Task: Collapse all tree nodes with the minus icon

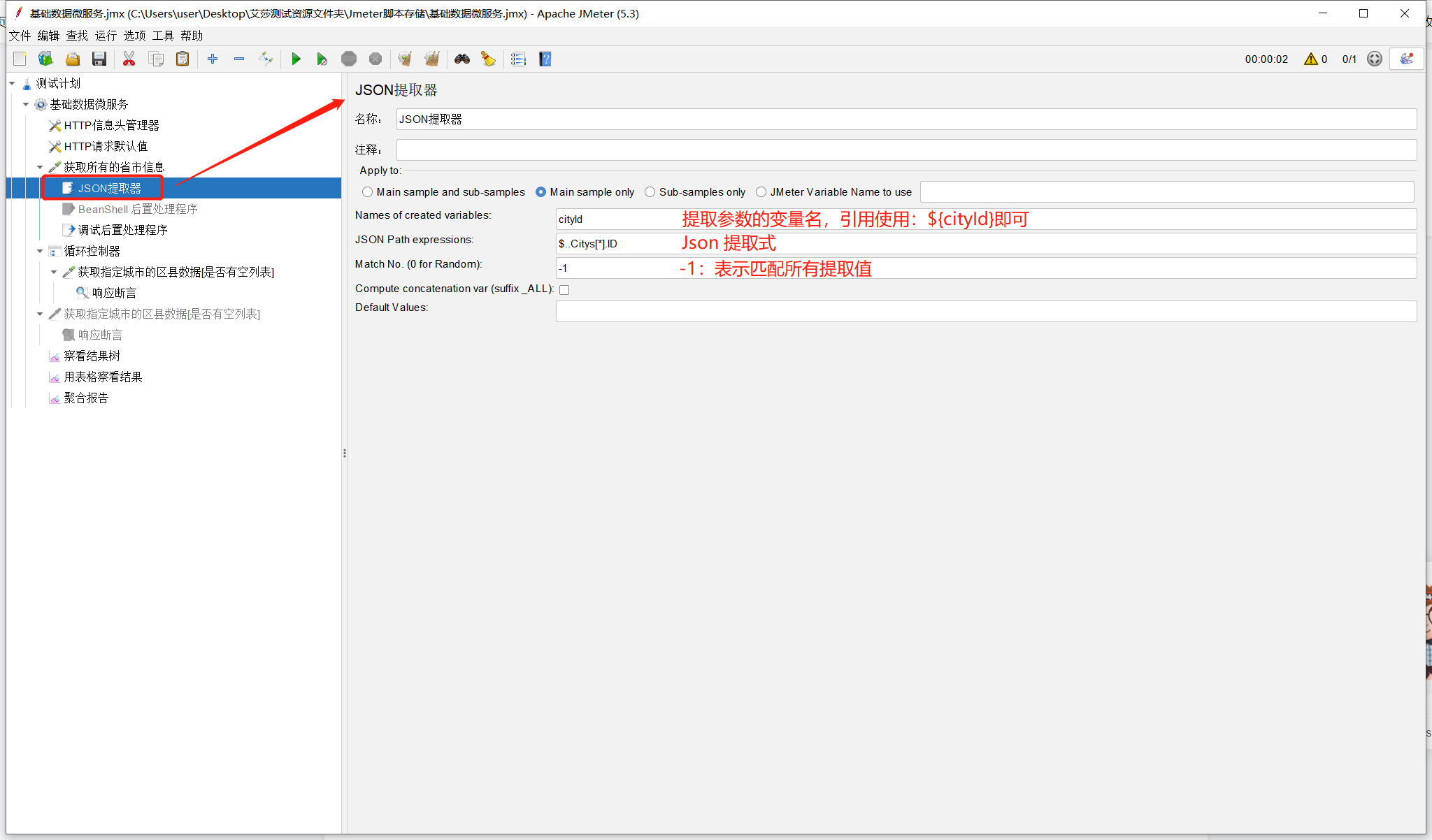Action: pyautogui.click(x=239, y=59)
